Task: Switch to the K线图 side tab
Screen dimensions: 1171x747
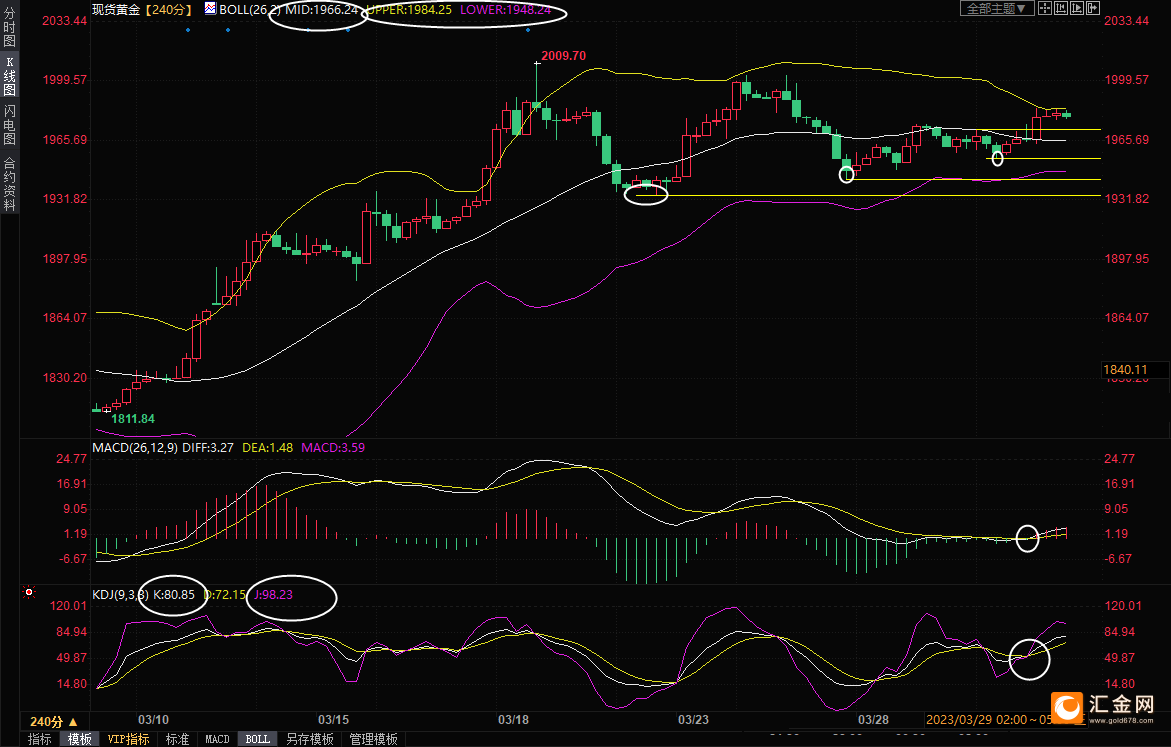Action: 10,76
